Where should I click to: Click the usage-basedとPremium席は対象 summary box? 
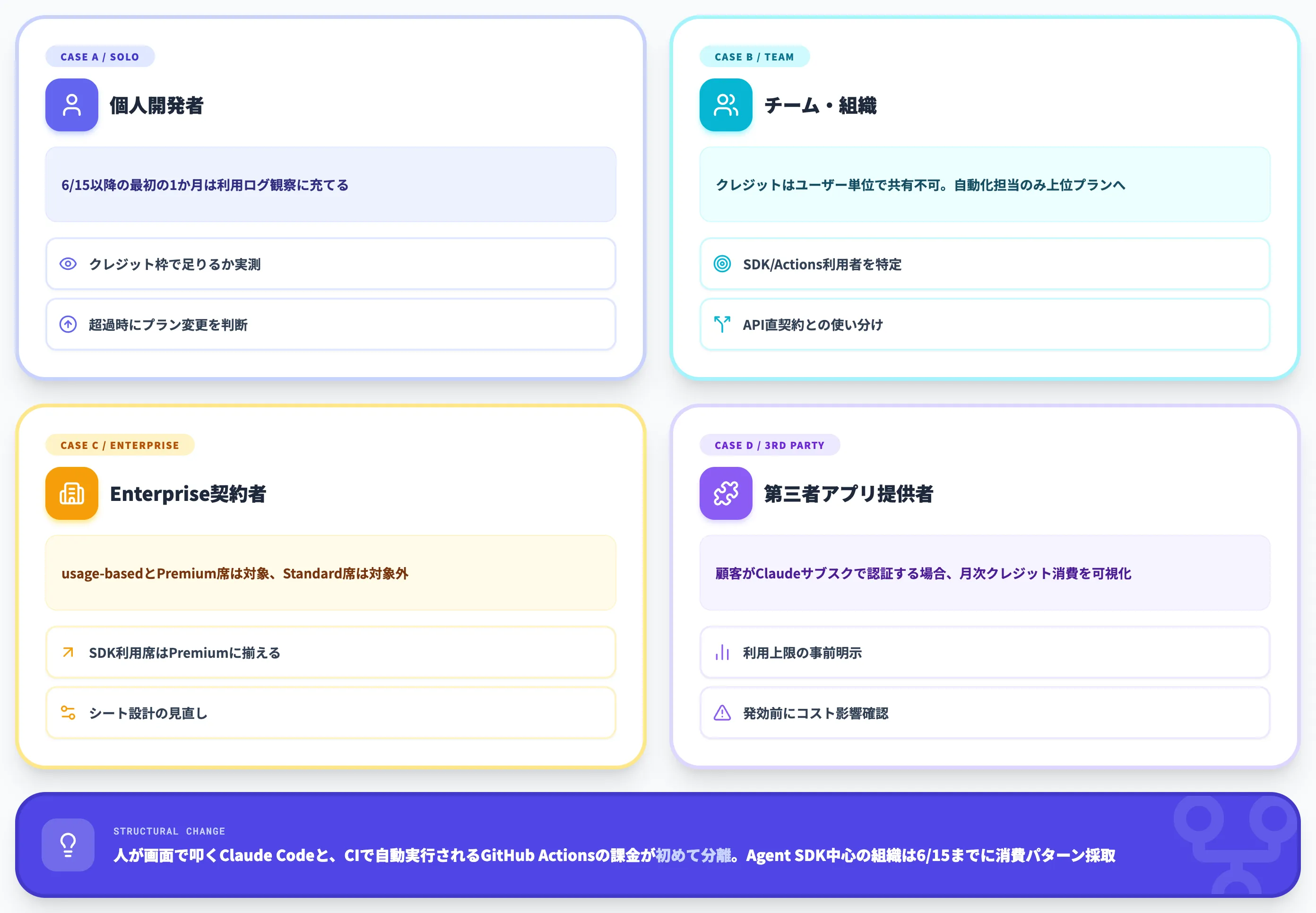331,573
